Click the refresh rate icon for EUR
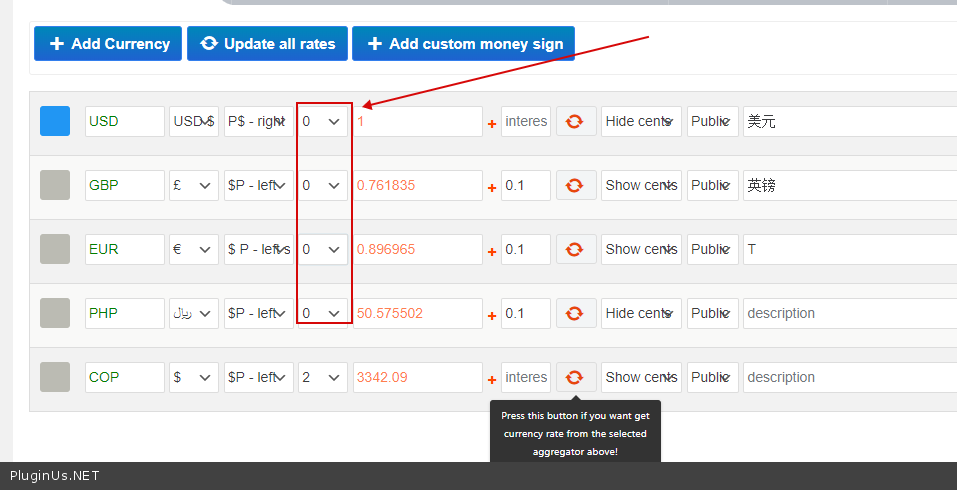The width and height of the screenshot is (957, 490). click(575, 250)
